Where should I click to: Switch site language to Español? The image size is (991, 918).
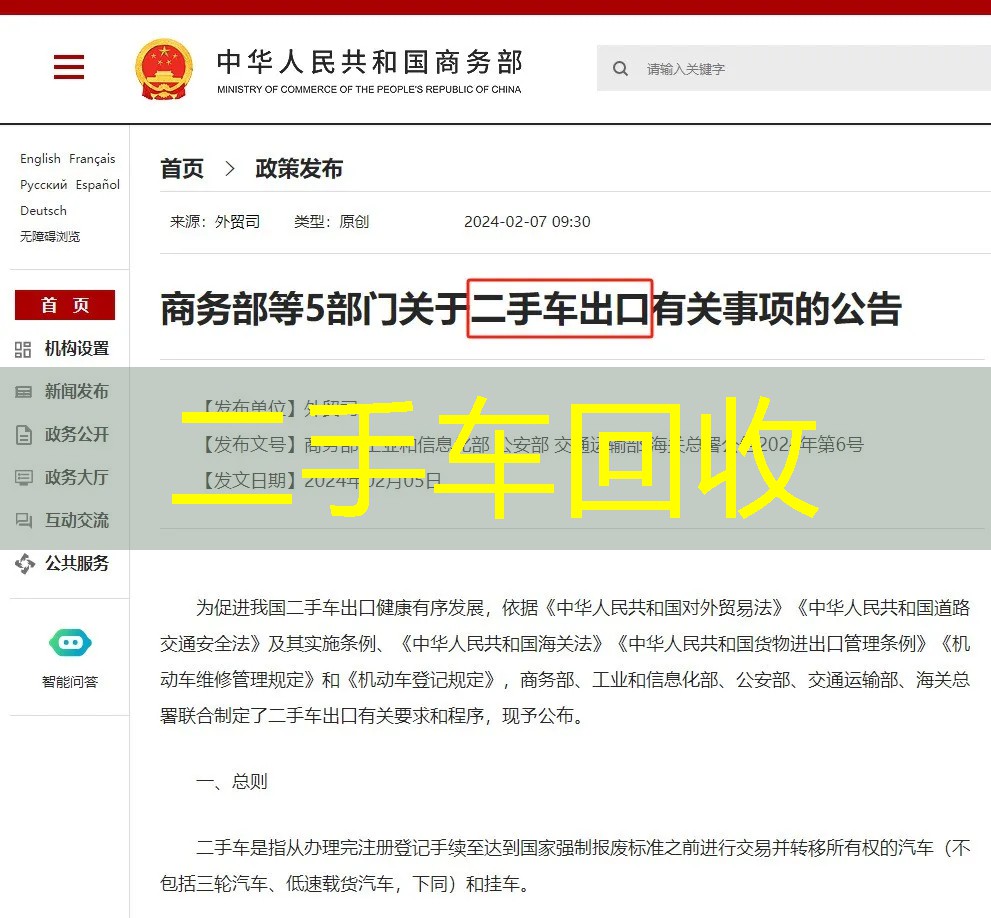(x=98, y=185)
